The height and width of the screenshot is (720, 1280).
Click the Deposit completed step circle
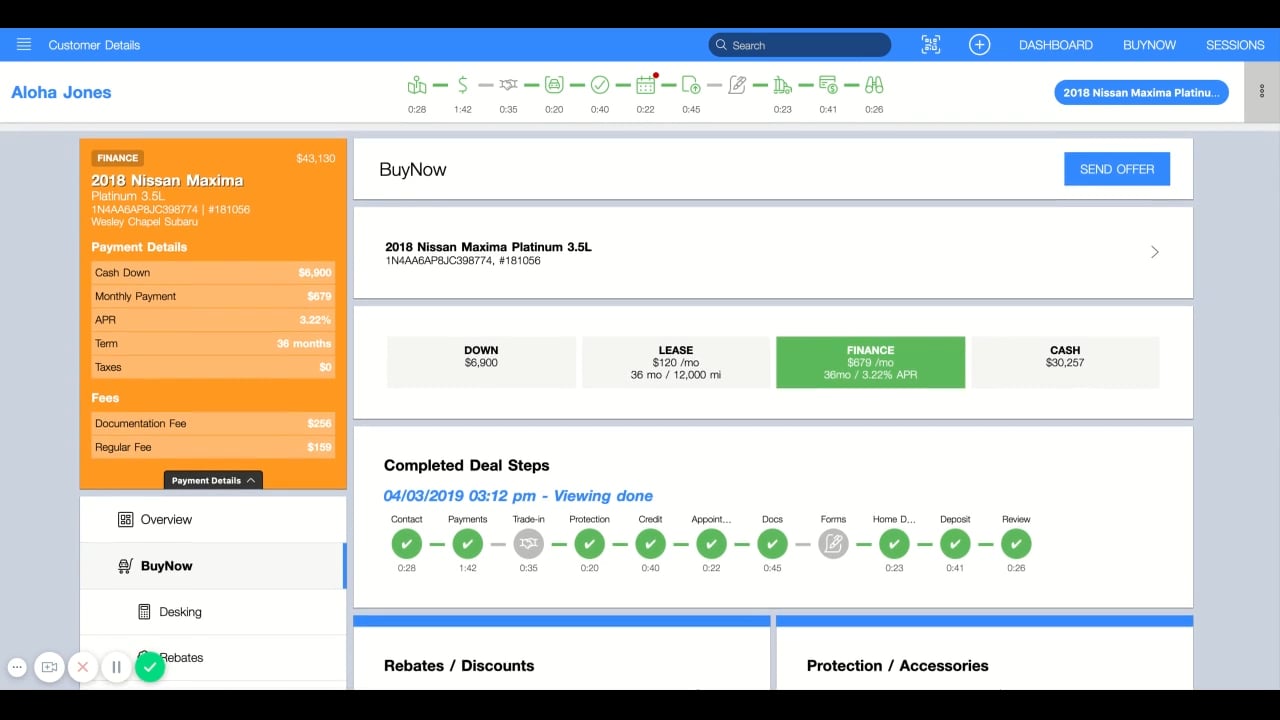[x=955, y=544]
